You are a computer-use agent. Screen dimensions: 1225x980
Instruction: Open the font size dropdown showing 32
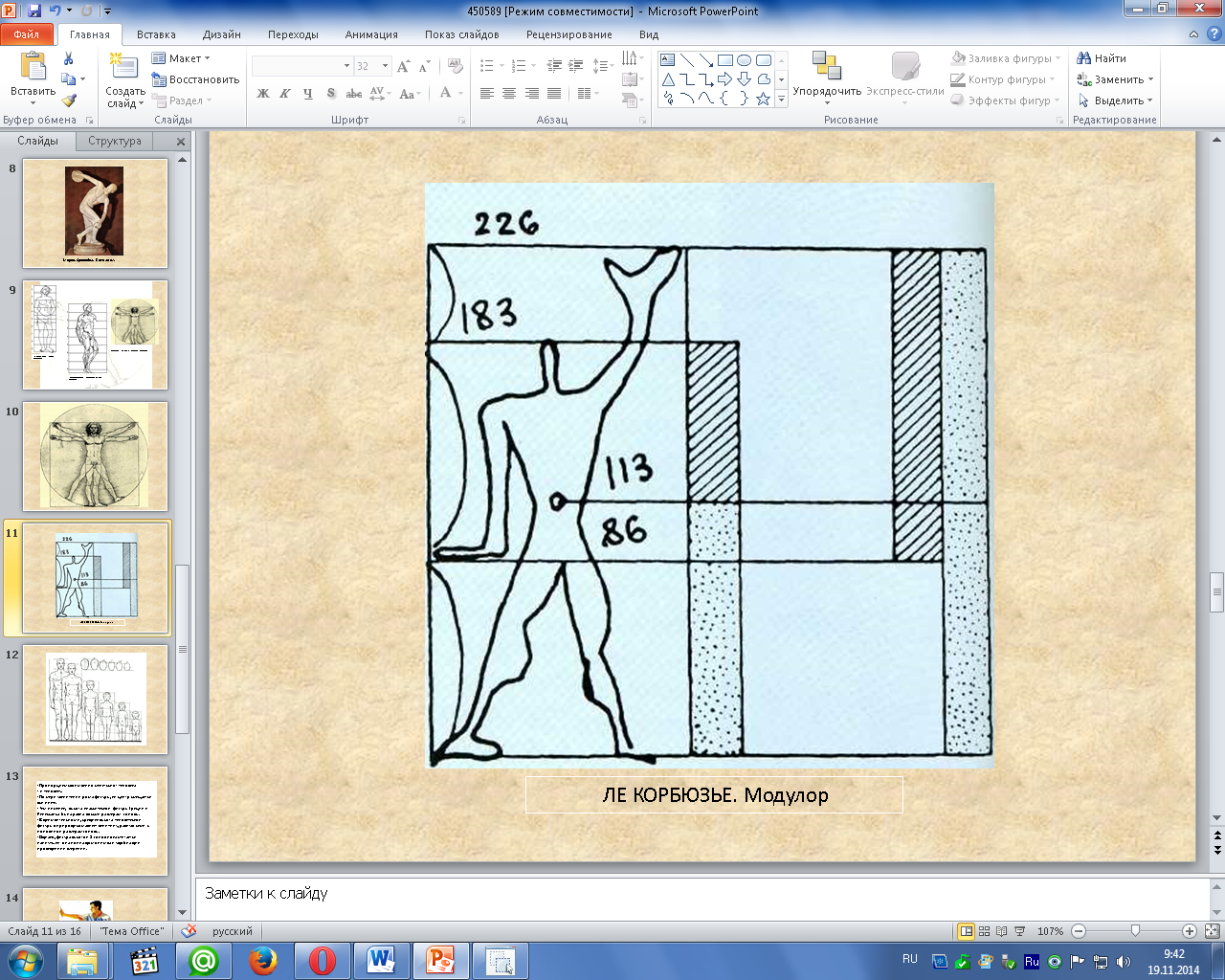385,66
